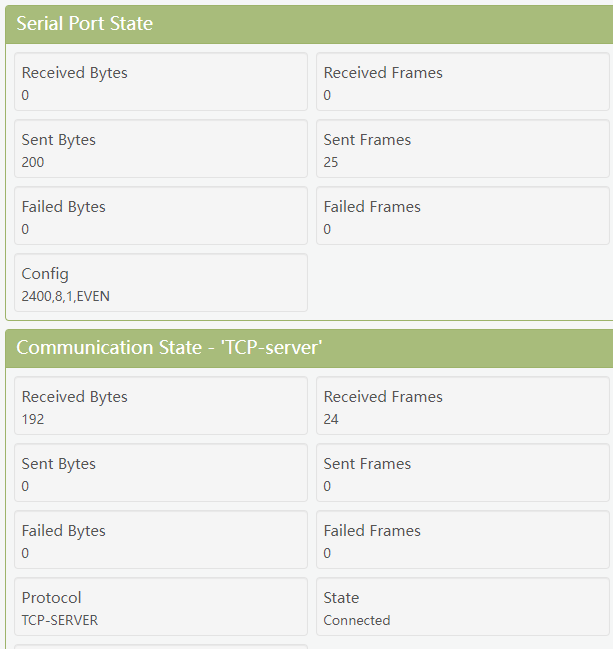Viewport: 613px width, 649px height.
Task: Select the serial Failed Frames field
Action: point(463,216)
